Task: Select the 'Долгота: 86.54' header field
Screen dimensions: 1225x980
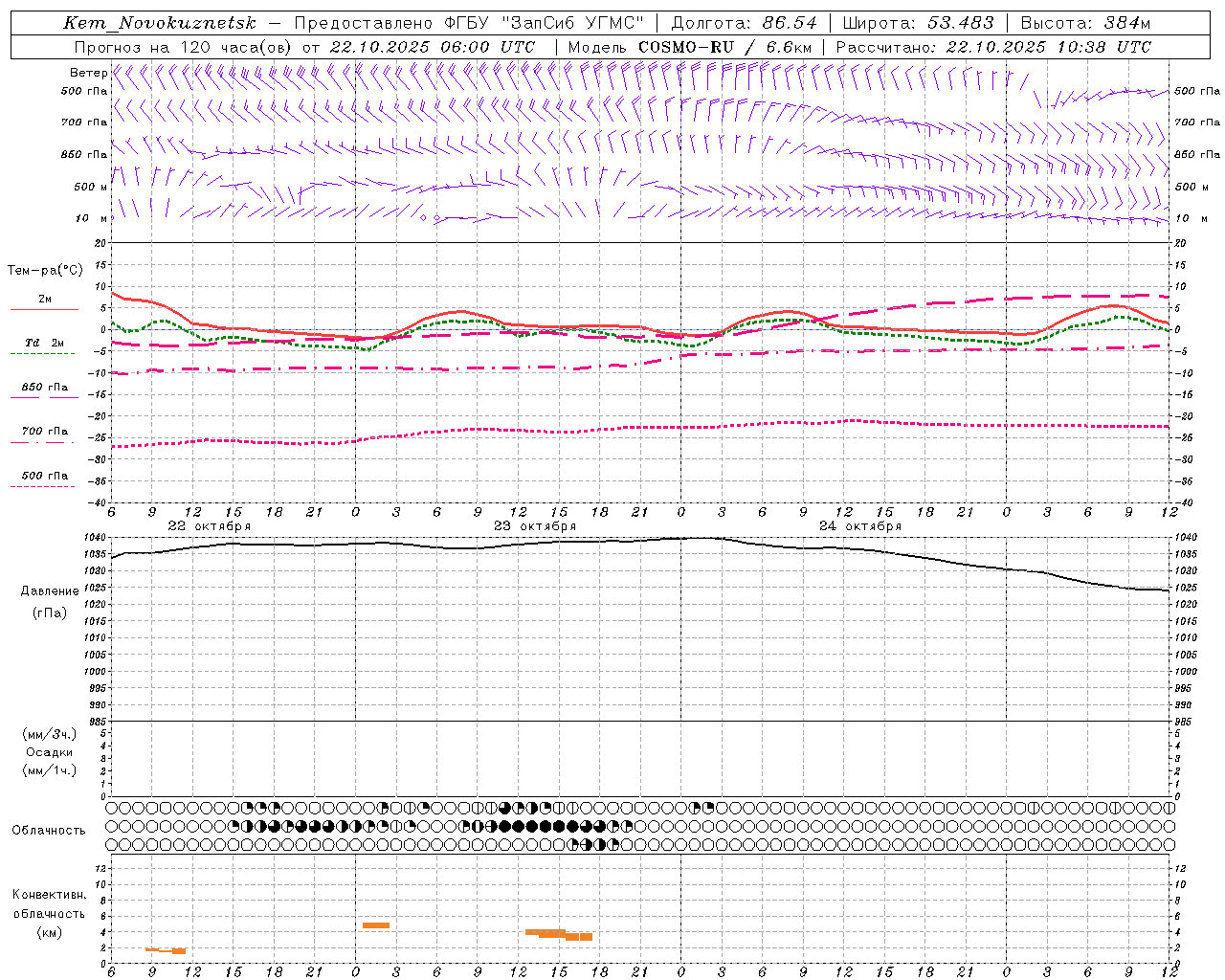Action: point(745,23)
